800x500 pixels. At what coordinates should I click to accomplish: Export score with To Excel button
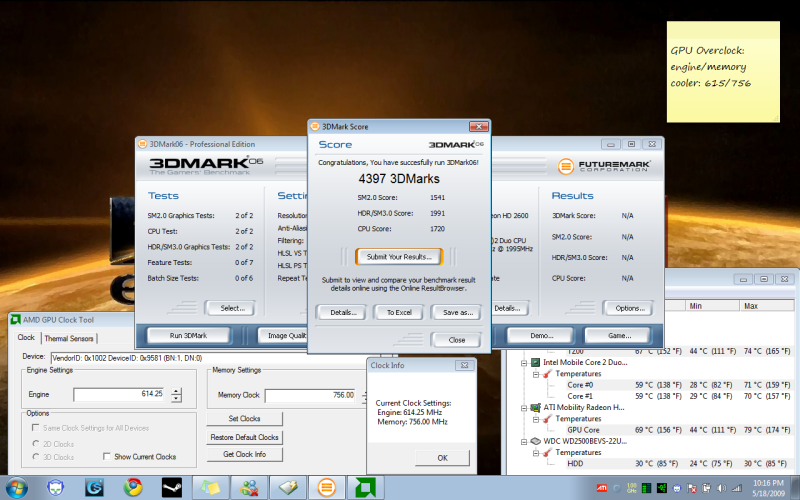click(x=399, y=312)
